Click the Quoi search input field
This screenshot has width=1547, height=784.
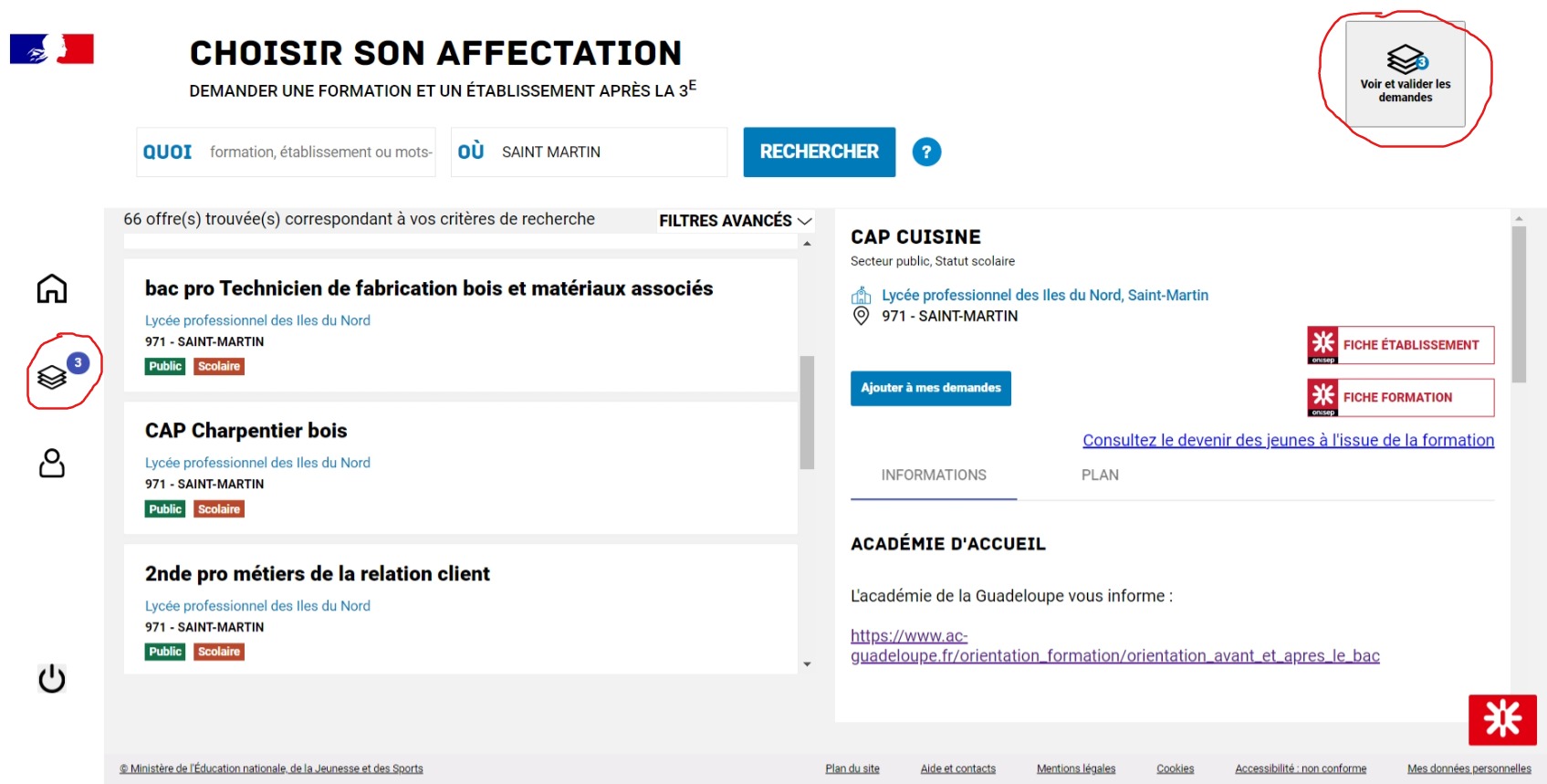[319, 152]
